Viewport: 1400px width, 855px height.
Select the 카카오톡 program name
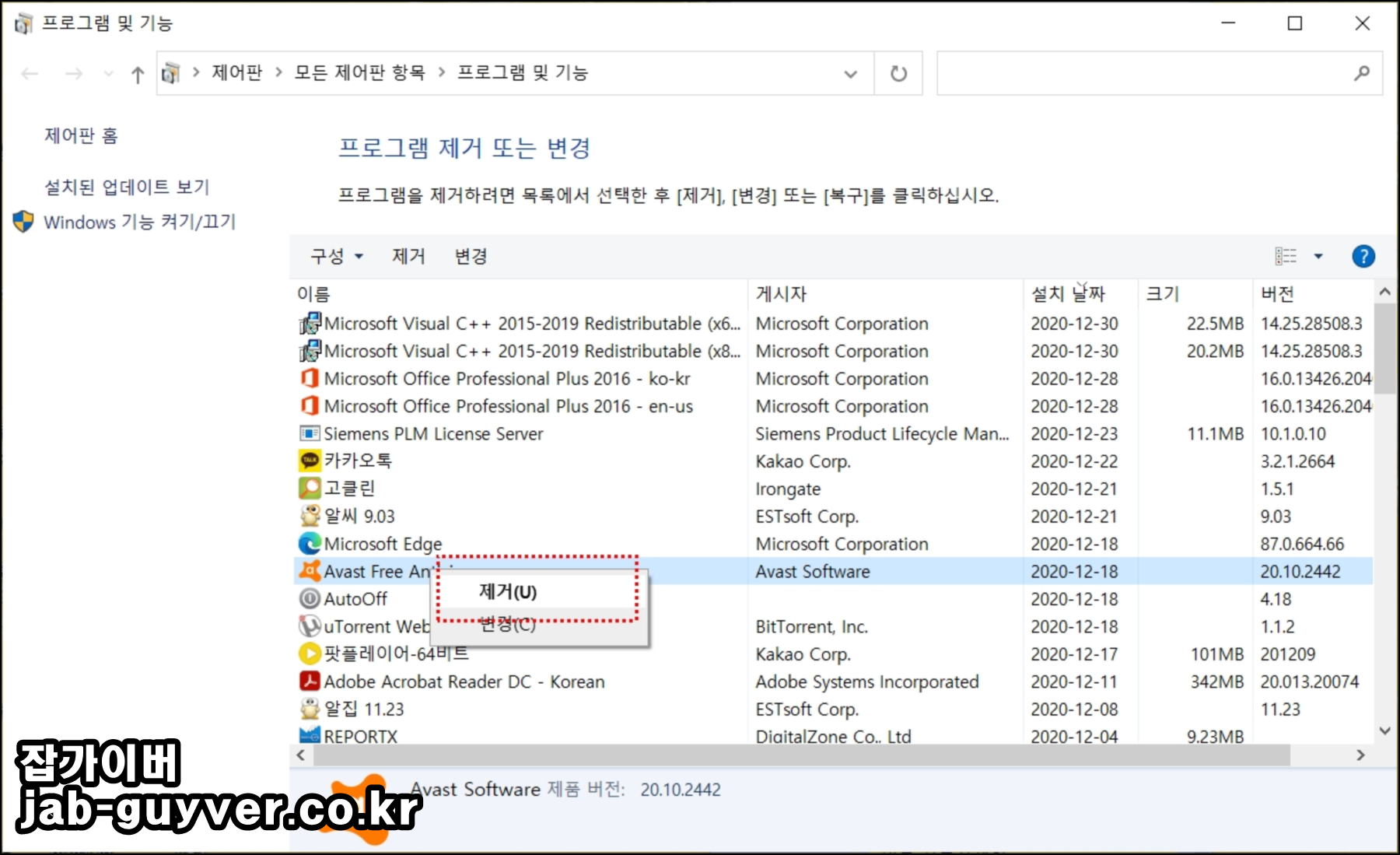pos(358,461)
